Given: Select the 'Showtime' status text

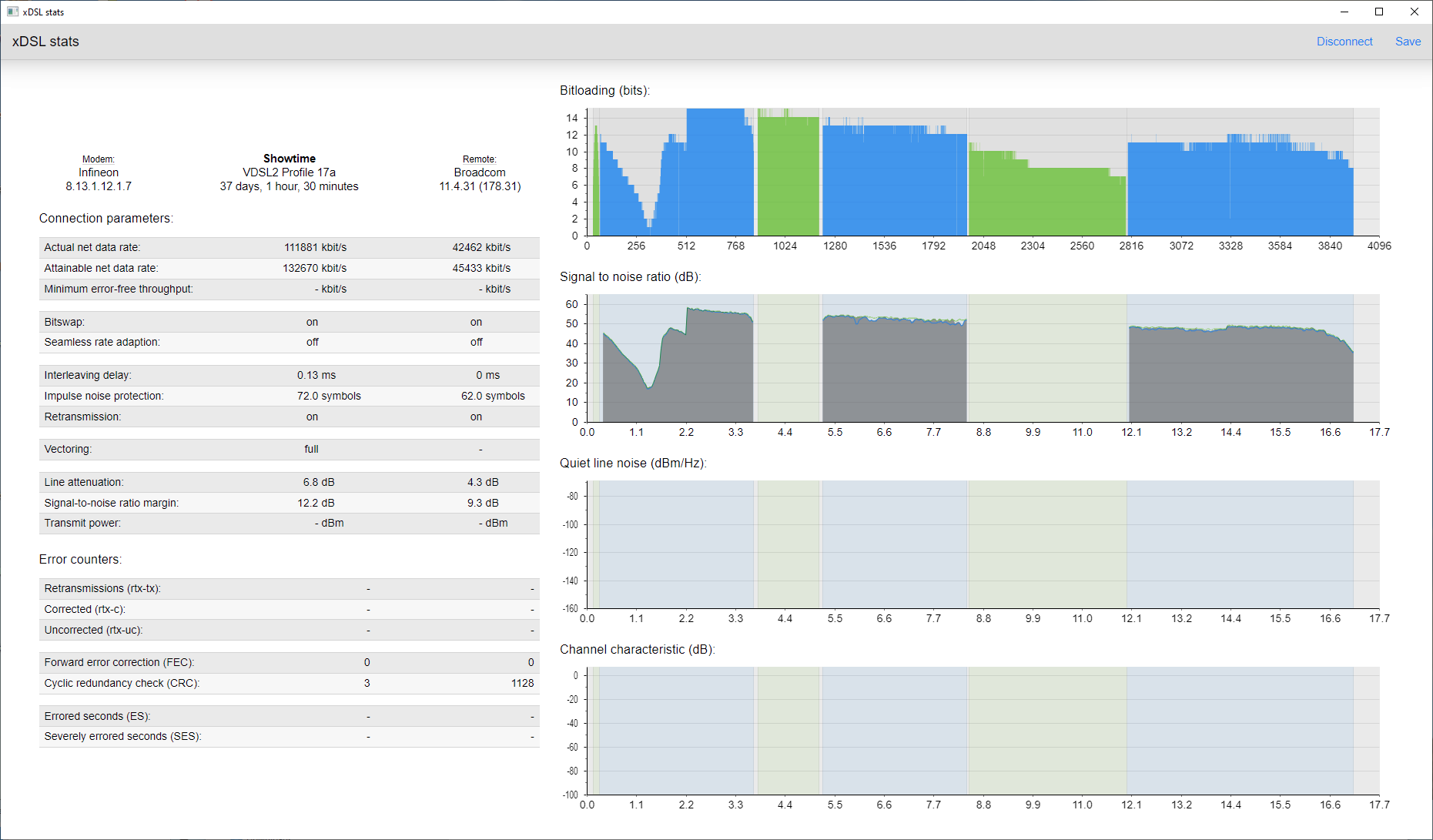Looking at the screenshot, I should tap(290, 159).
